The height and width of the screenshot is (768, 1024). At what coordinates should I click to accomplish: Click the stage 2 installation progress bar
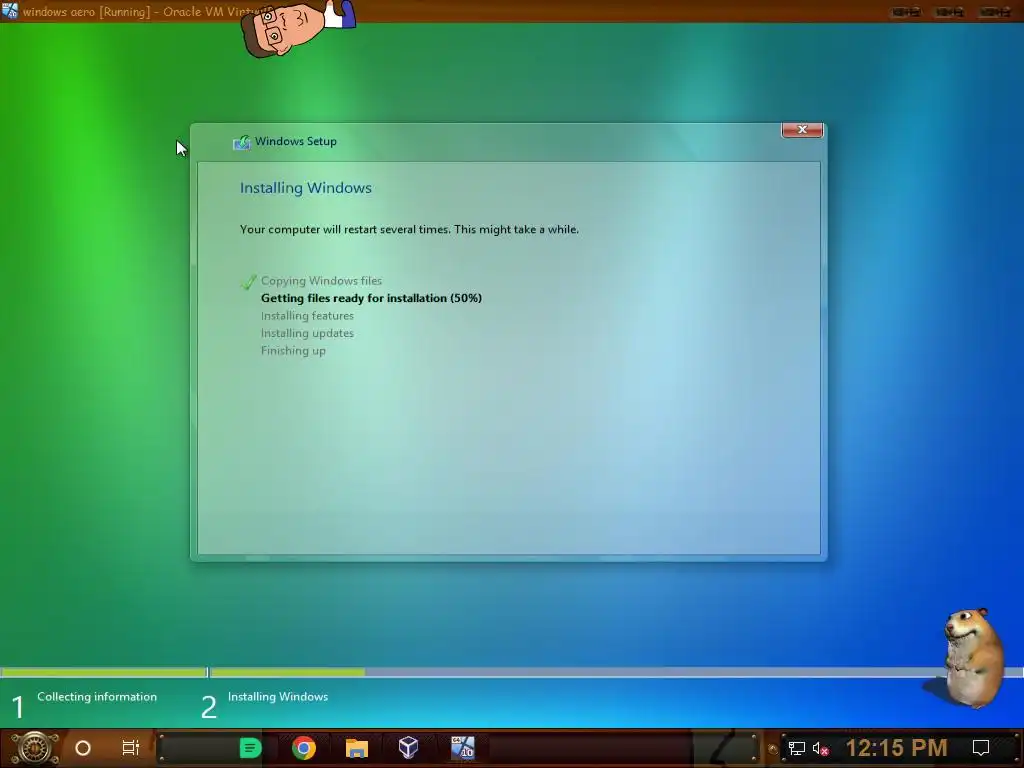tap(616, 672)
